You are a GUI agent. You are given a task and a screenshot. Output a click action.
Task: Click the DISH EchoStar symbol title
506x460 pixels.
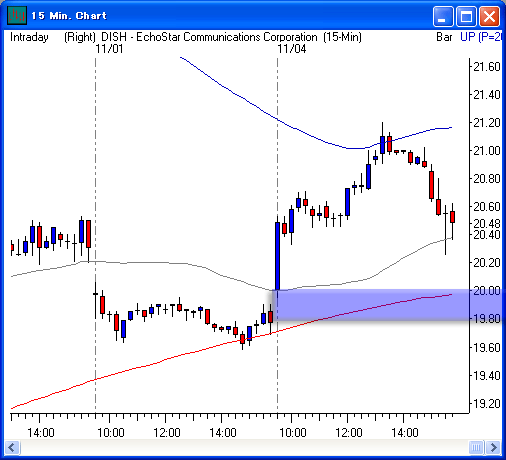click(x=209, y=37)
